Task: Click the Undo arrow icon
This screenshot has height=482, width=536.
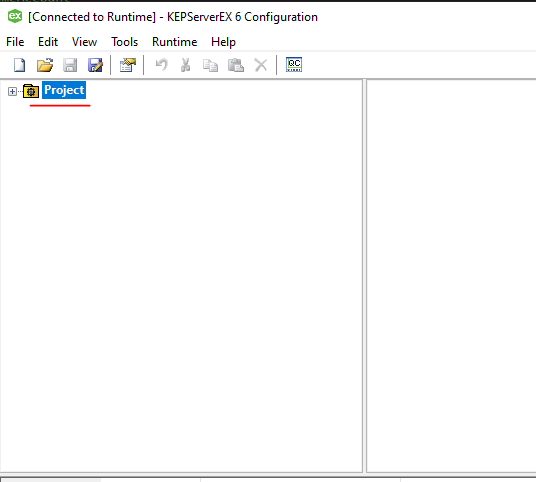Action: (161, 65)
